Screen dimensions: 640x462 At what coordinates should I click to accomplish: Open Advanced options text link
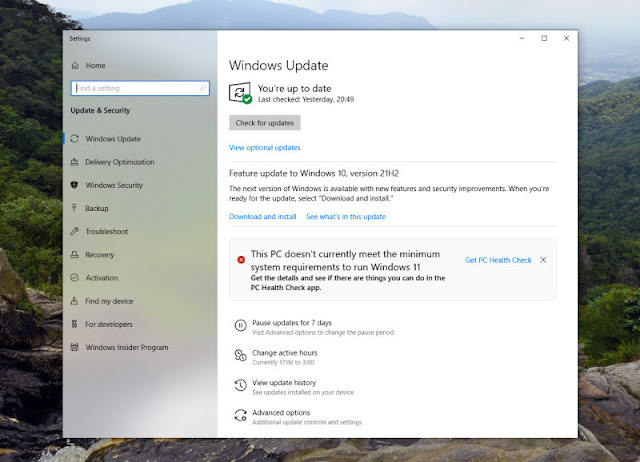[281, 413]
